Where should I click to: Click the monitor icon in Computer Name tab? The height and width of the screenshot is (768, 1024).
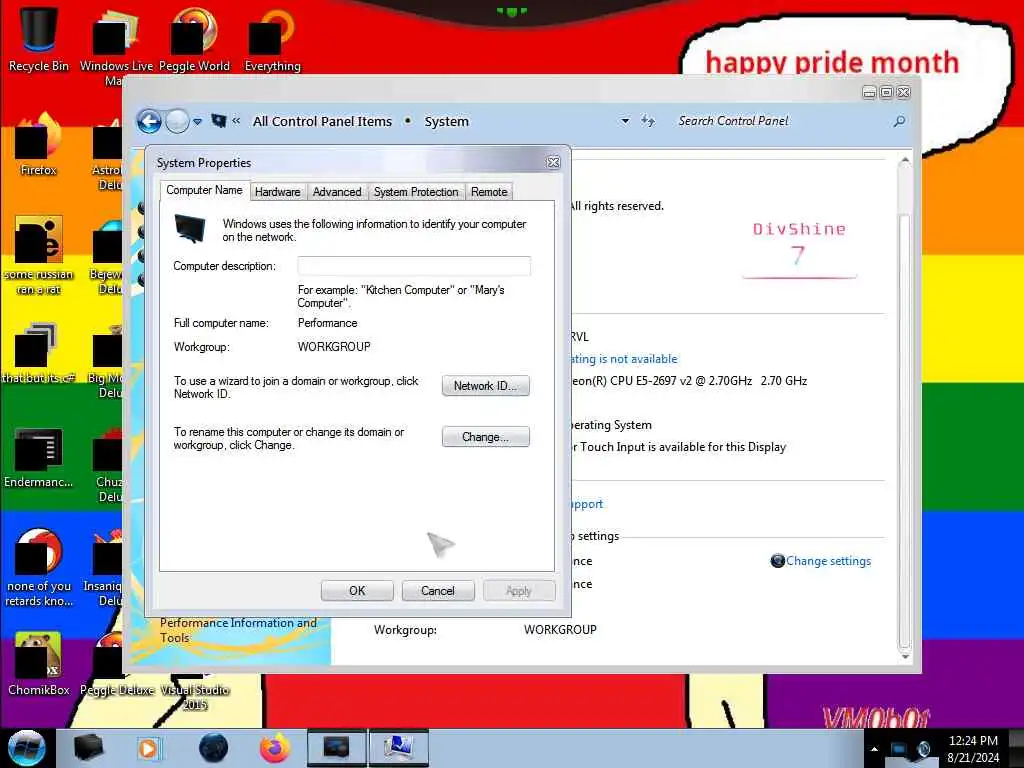190,229
